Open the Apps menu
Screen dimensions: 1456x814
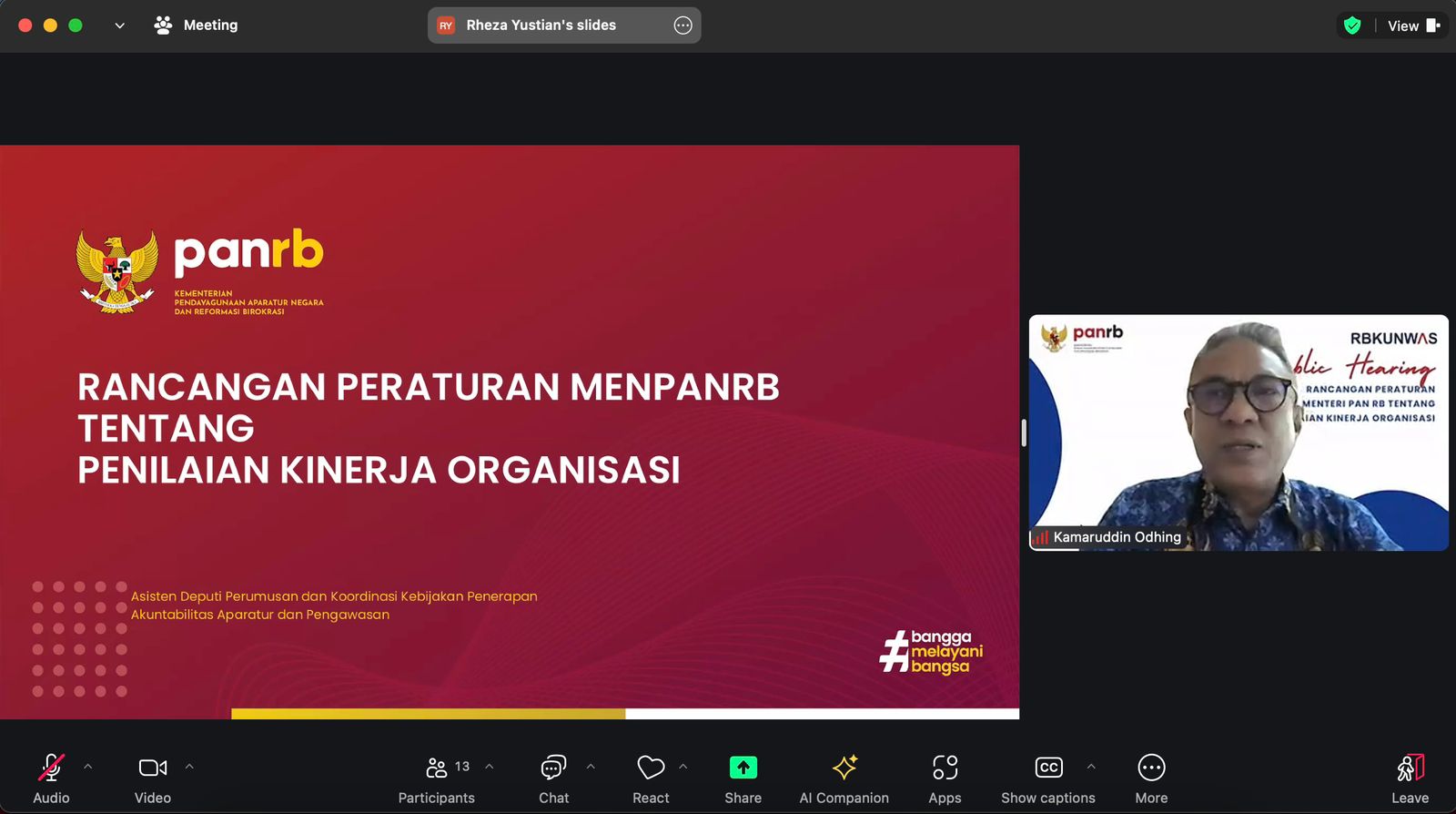[x=945, y=779]
